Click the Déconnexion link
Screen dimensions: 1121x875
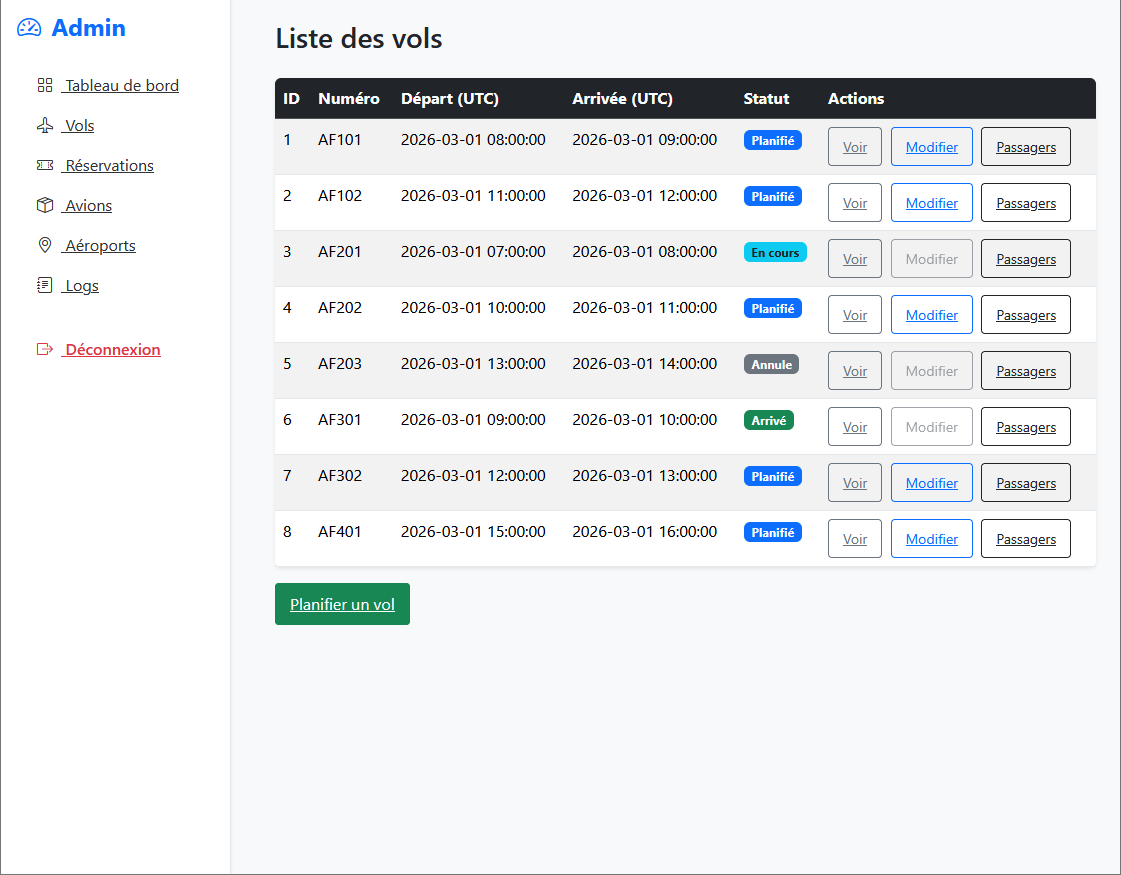110,349
